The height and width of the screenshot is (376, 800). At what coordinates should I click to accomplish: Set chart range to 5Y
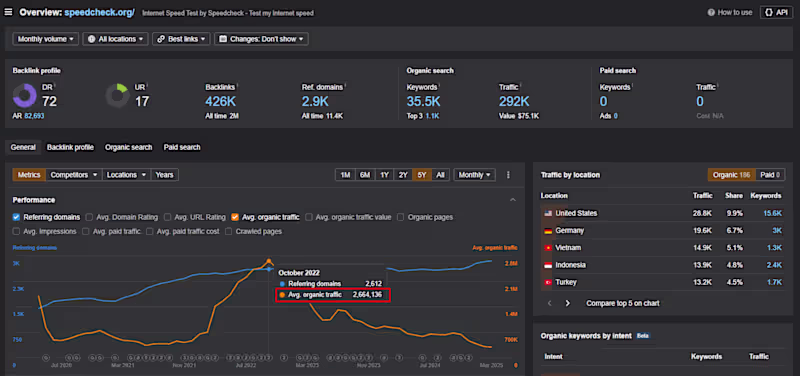tap(422, 175)
